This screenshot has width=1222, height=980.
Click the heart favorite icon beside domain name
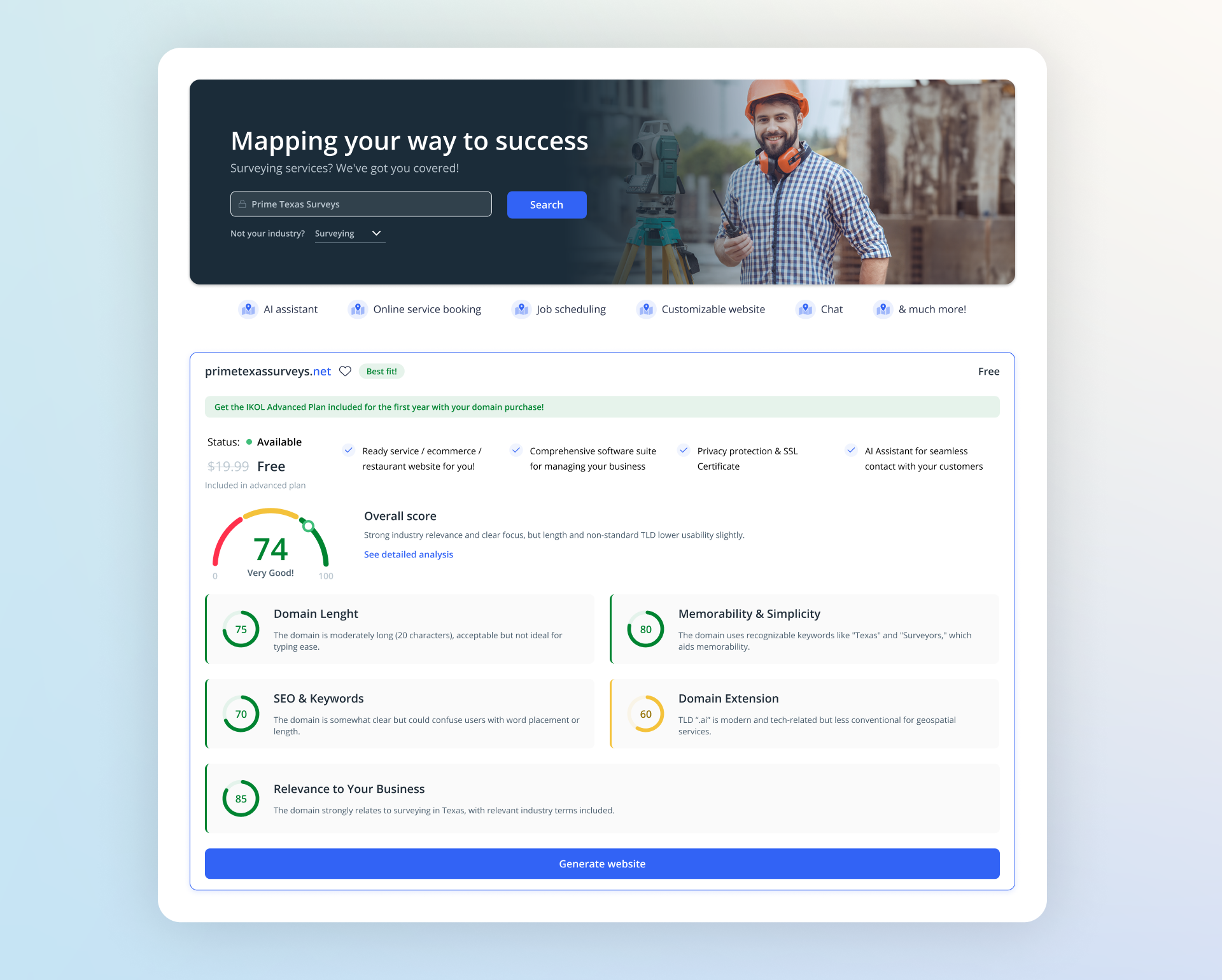(x=345, y=371)
